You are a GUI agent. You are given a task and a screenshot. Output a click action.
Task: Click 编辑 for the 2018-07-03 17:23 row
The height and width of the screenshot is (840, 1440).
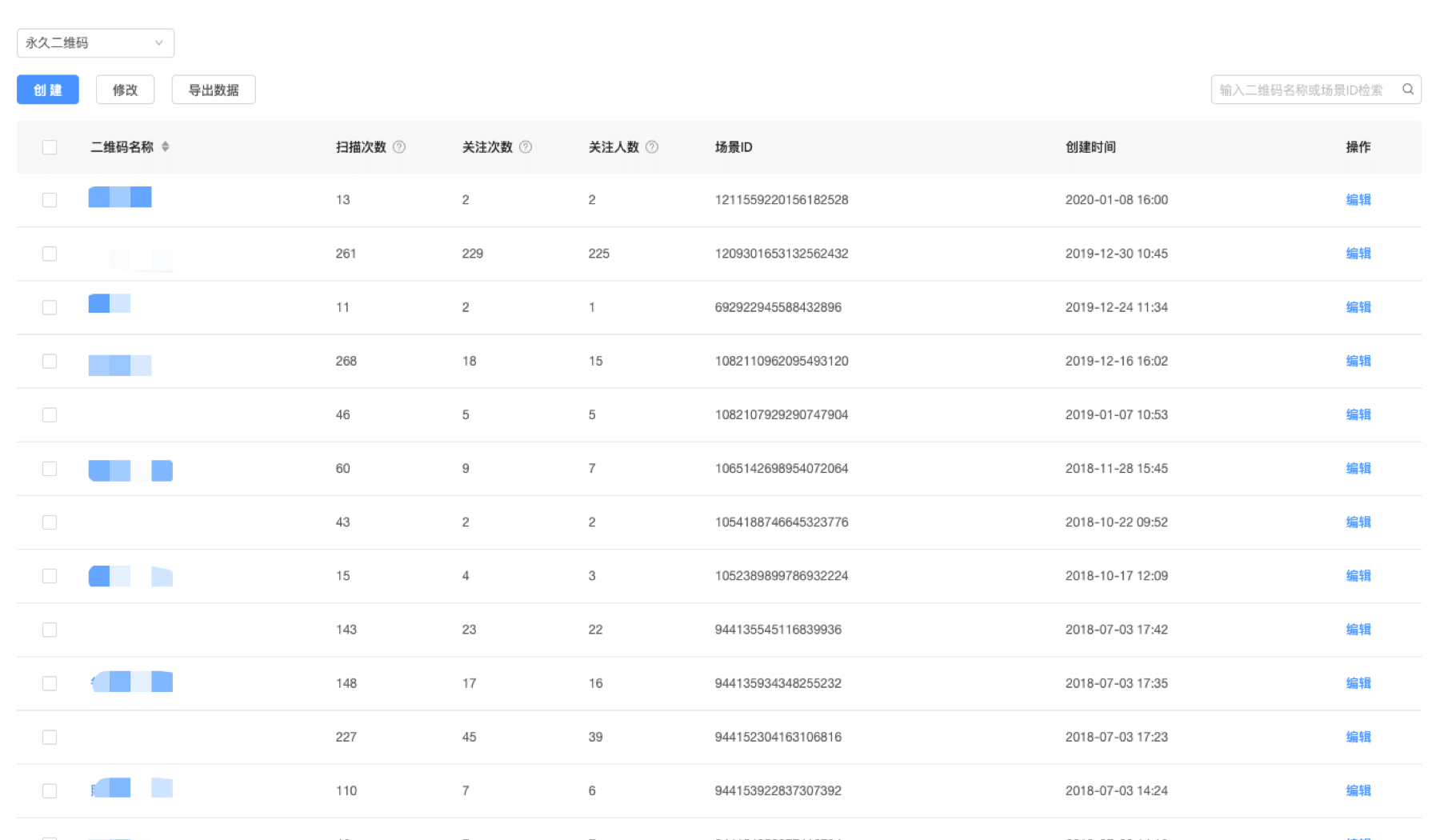1358,737
